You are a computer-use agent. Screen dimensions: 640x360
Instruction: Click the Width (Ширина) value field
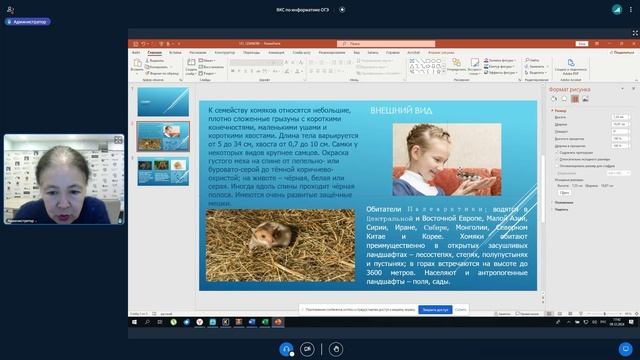pyautogui.click(x=620, y=124)
